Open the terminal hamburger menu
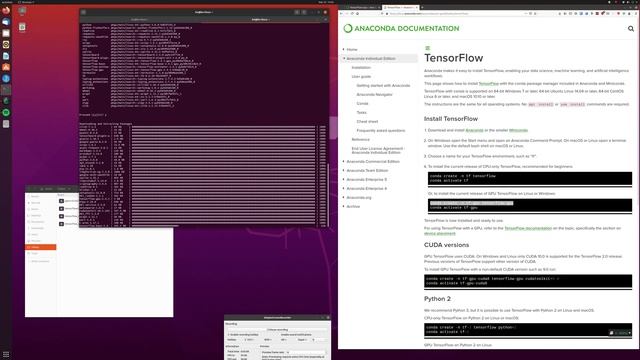The height and width of the screenshot is (360, 640). point(304,12)
